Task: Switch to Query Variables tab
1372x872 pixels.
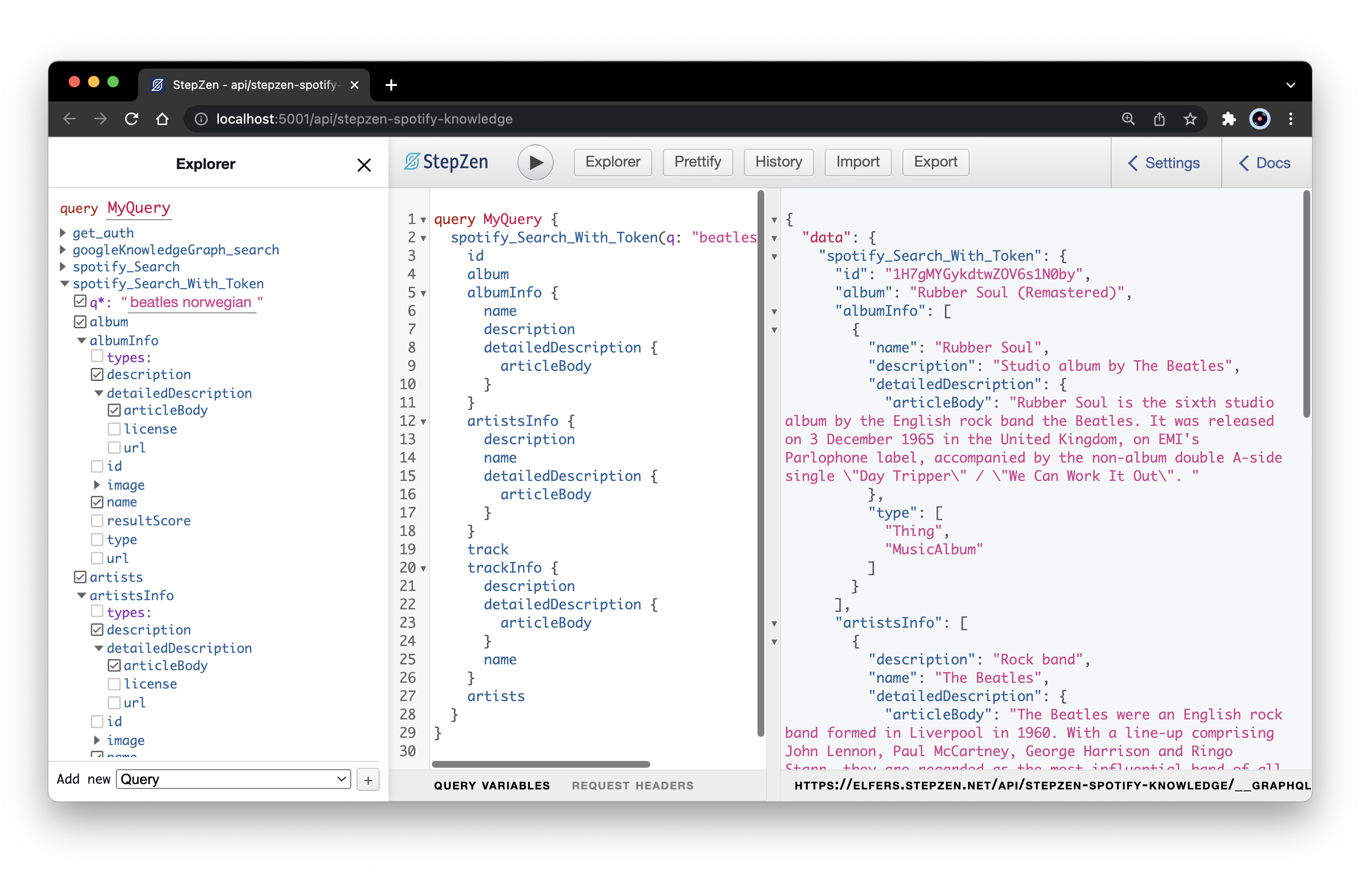Action: [x=492, y=786]
